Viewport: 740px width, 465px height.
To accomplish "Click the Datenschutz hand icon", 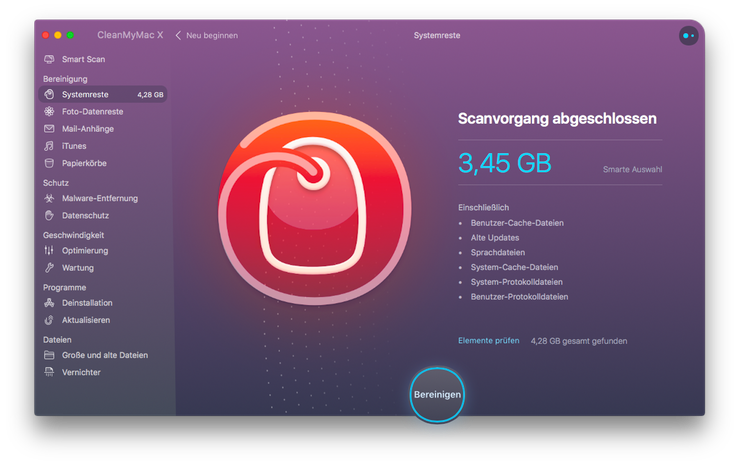I will [49, 215].
